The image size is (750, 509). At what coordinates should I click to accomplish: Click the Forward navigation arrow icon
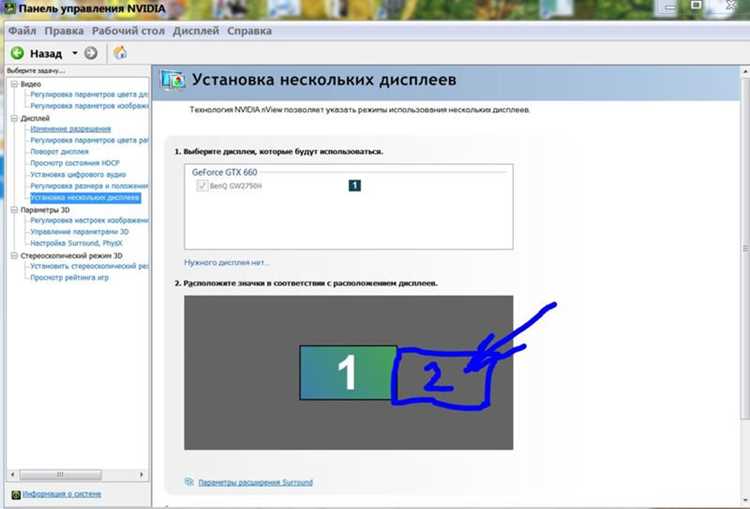click(91, 53)
